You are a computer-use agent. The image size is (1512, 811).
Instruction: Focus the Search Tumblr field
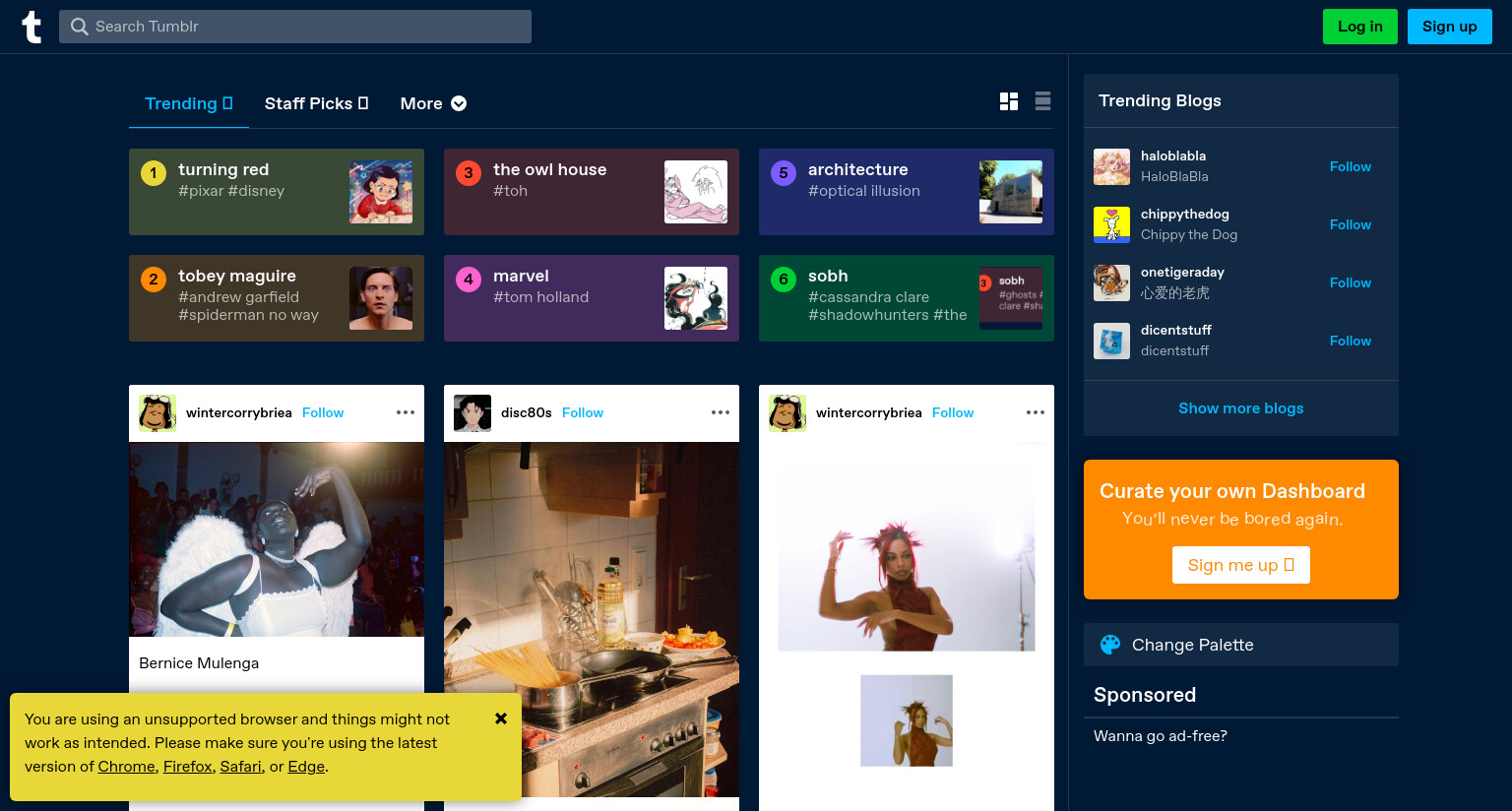pos(295,27)
